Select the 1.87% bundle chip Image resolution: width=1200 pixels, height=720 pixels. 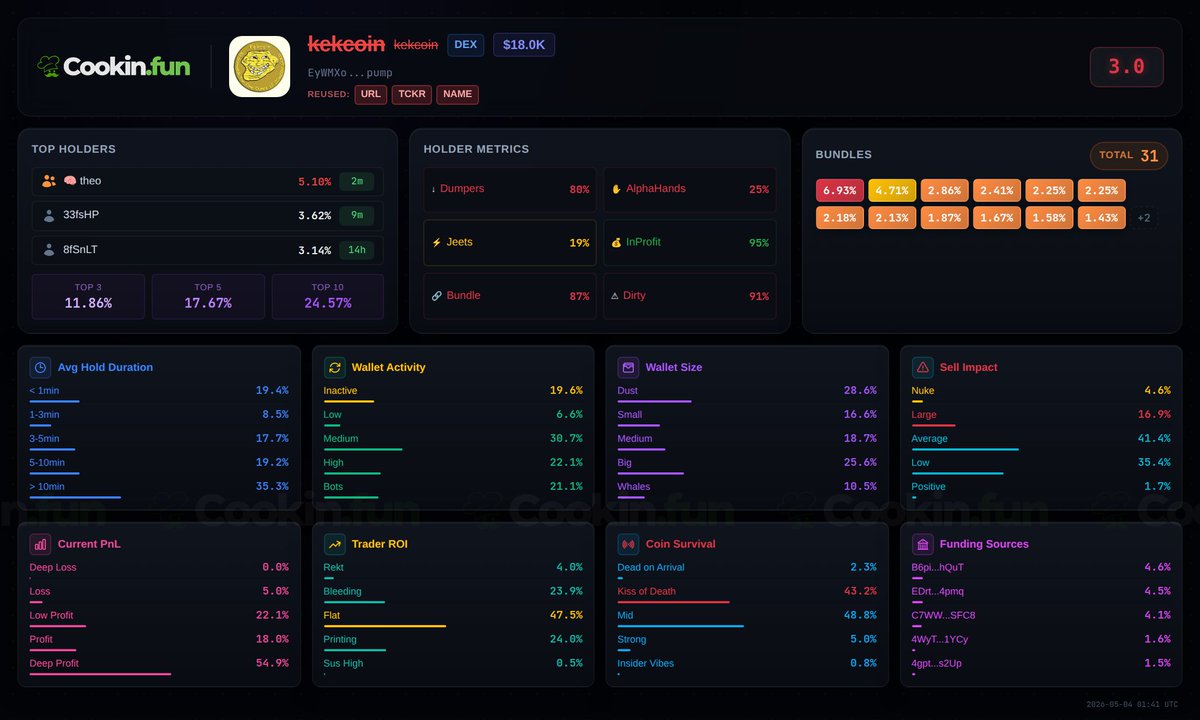click(945, 218)
